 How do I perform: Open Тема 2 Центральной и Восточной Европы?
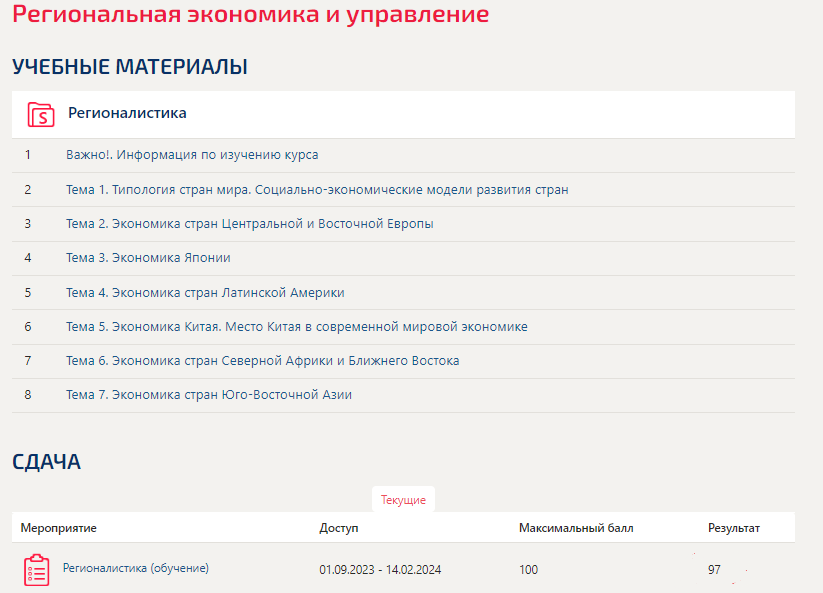250,224
